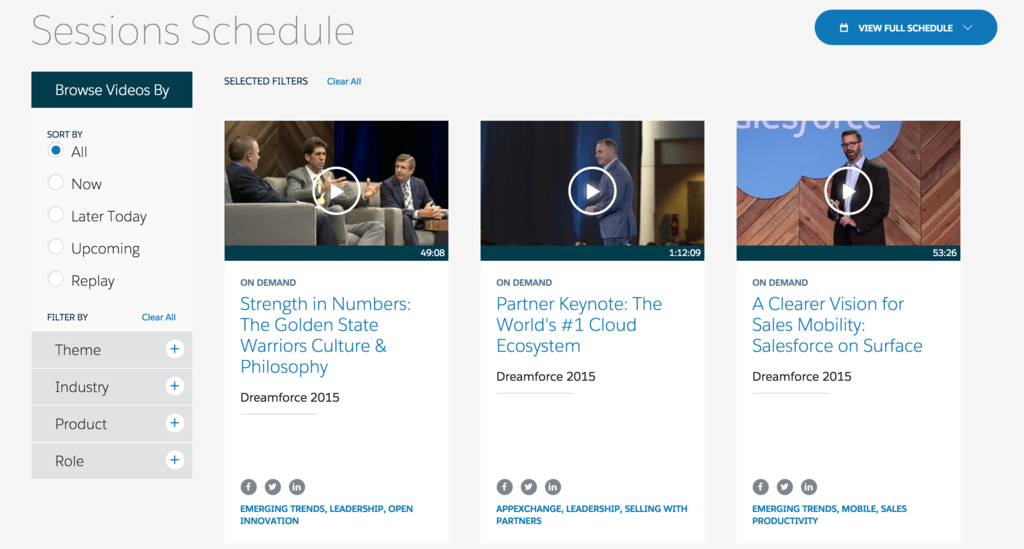The height and width of the screenshot is (549, 1024).
Task: Share Partner Keynote on Facebook
Action: click(x=504, y=486)
